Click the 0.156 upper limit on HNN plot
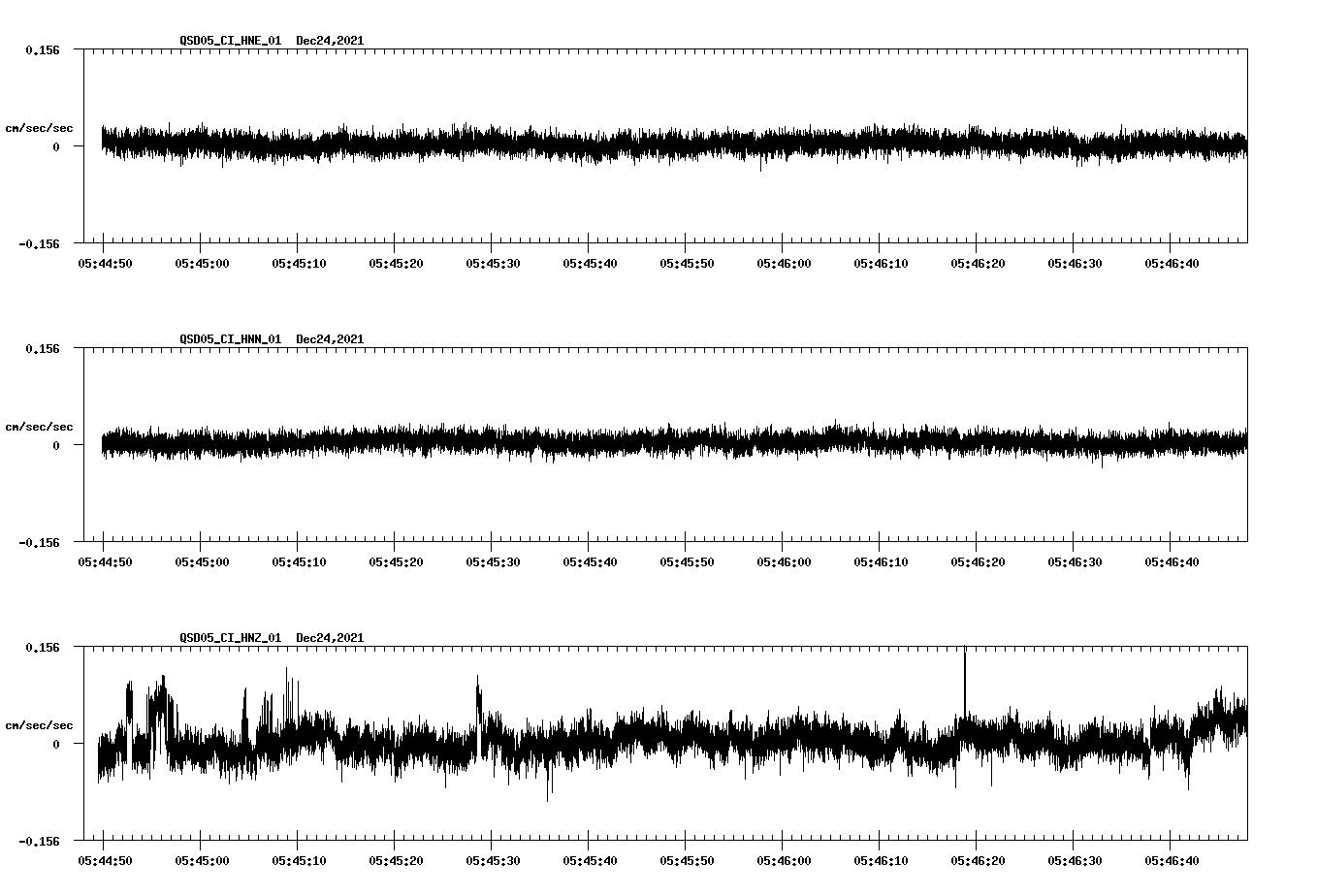Image resolution: width=1317 pixels, height=896 pixels. click(43, 348)
